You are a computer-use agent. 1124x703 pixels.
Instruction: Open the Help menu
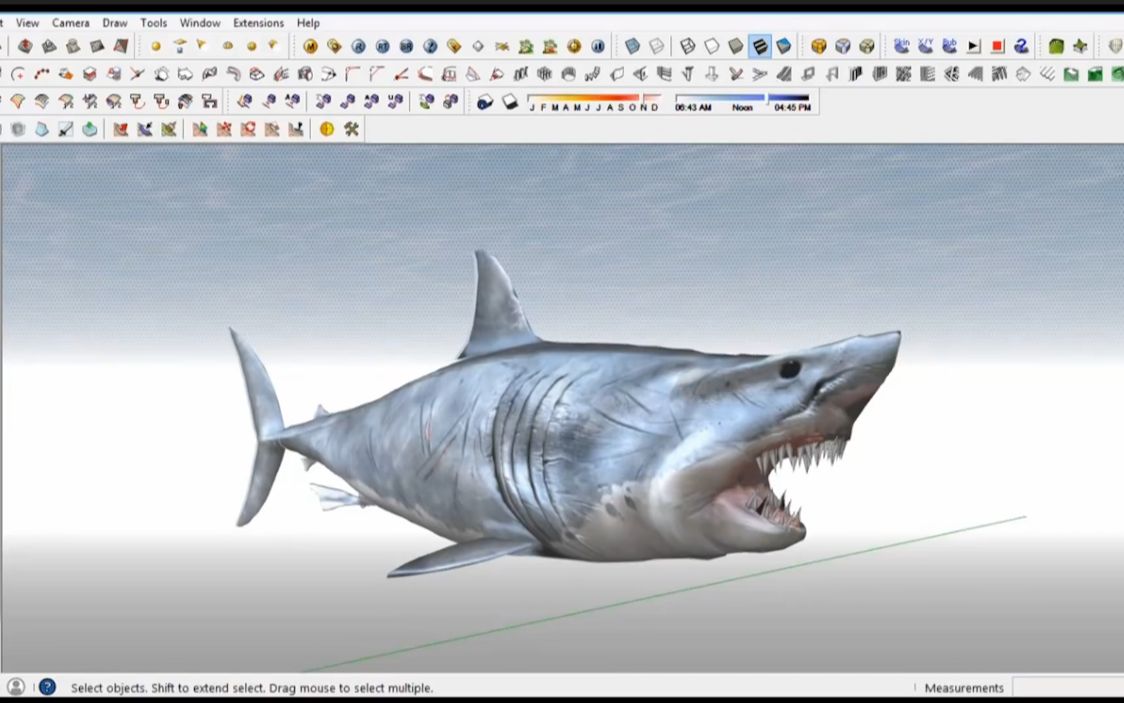308,23
